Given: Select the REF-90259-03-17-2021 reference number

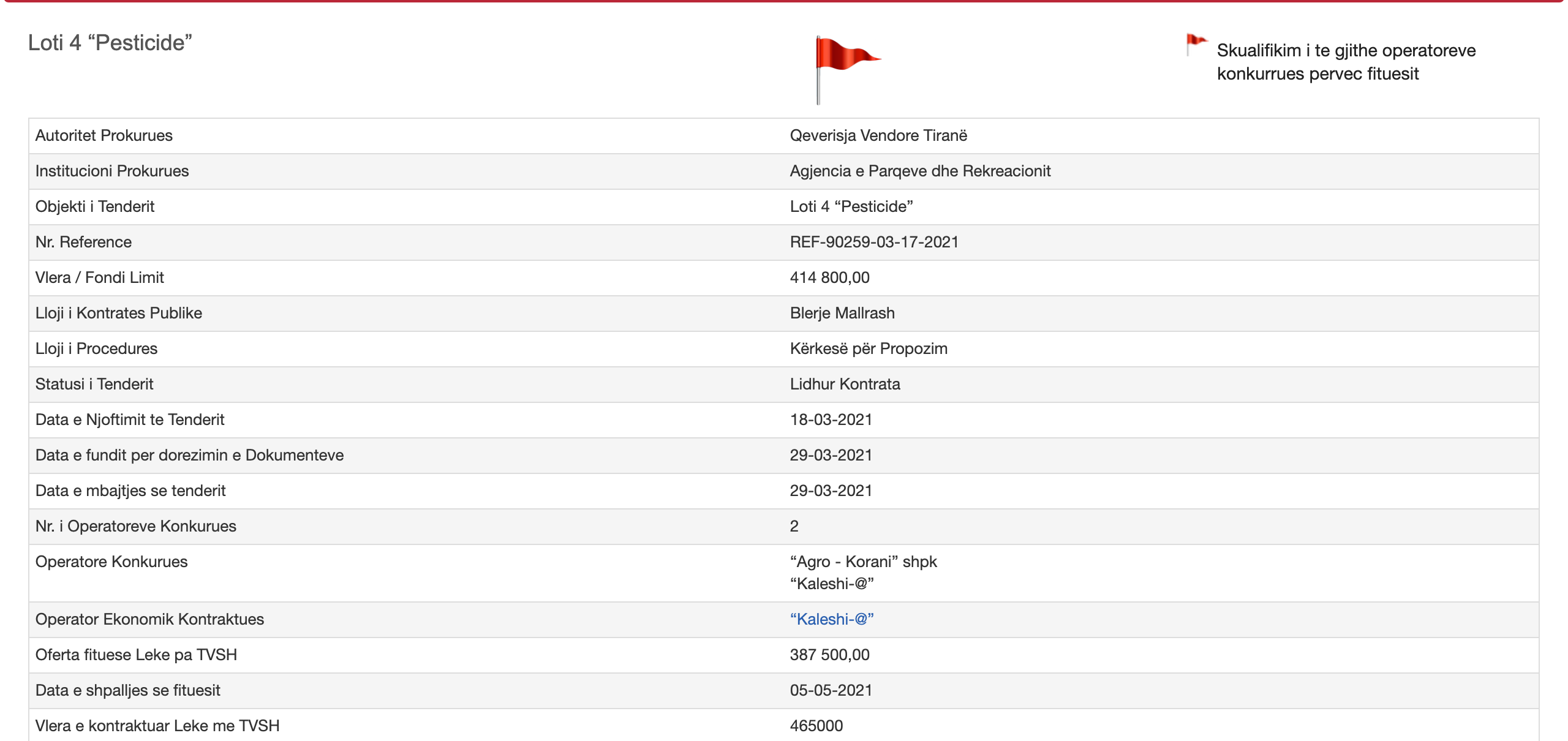Looking at the screenshot, I should pyautogui.click(x=873, y=242).
